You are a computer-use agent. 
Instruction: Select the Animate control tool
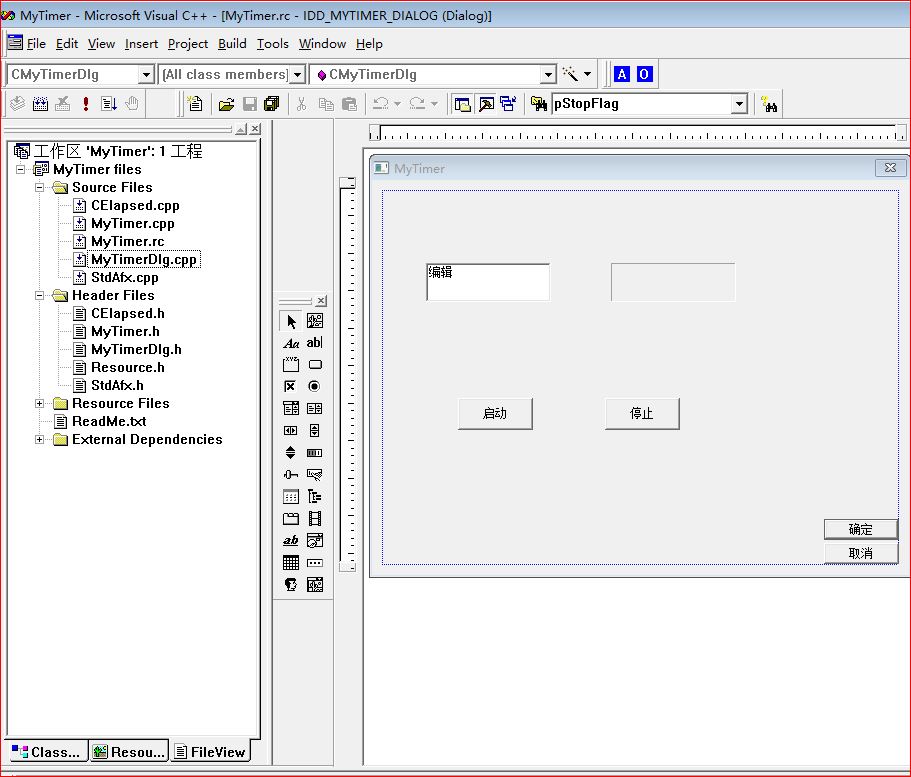[315, 518]
